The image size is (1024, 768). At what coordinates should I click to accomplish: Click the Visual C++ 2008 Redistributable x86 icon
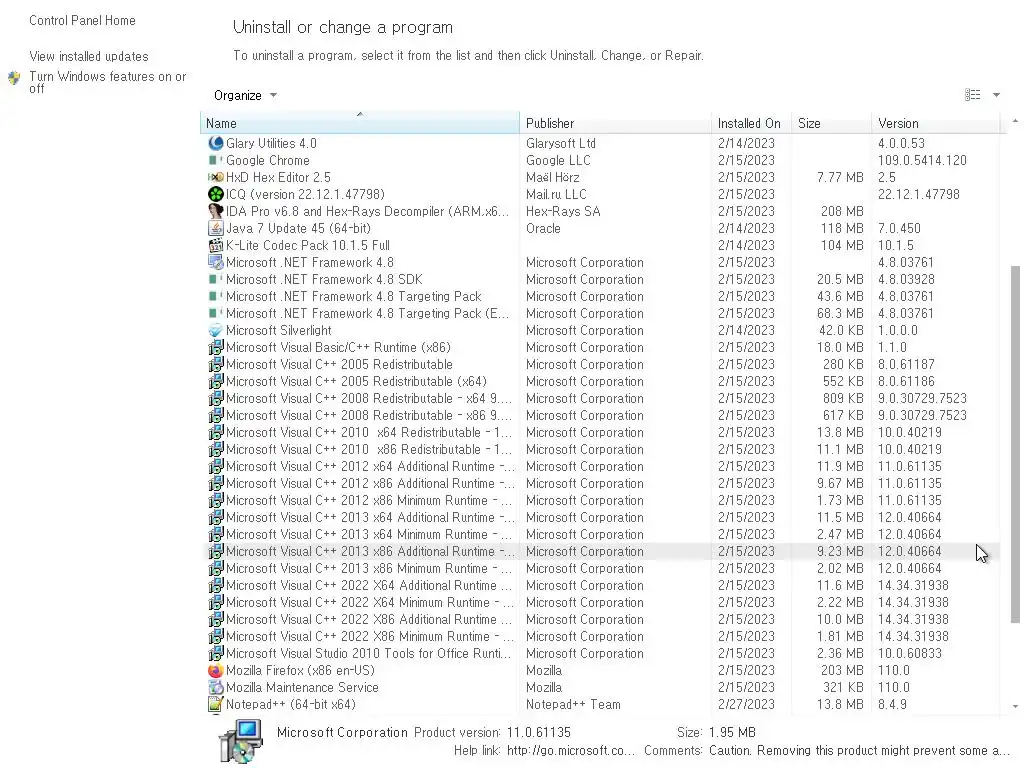tap(216, 415)
